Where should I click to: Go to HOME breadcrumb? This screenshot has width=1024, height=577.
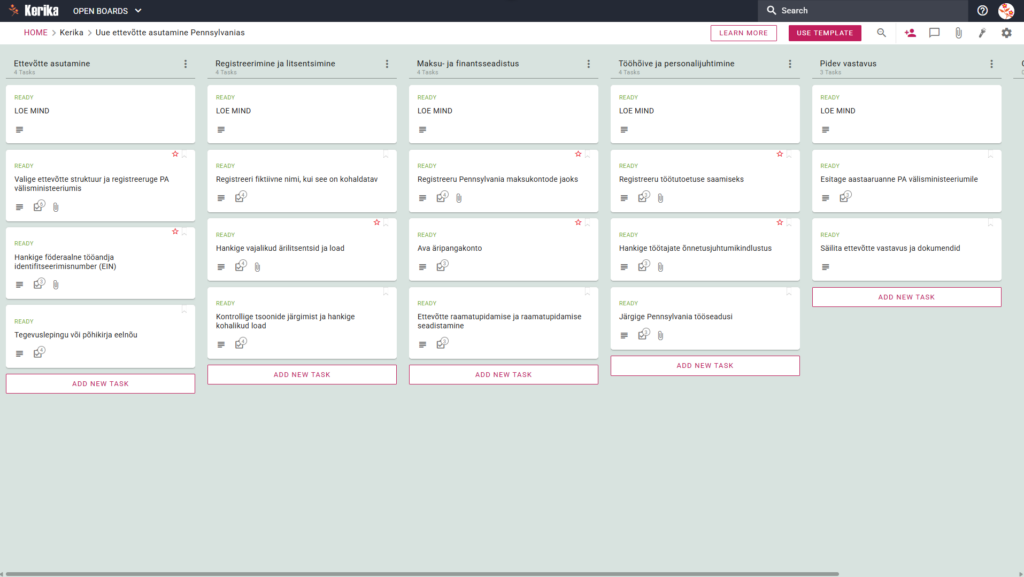(35, 33)
